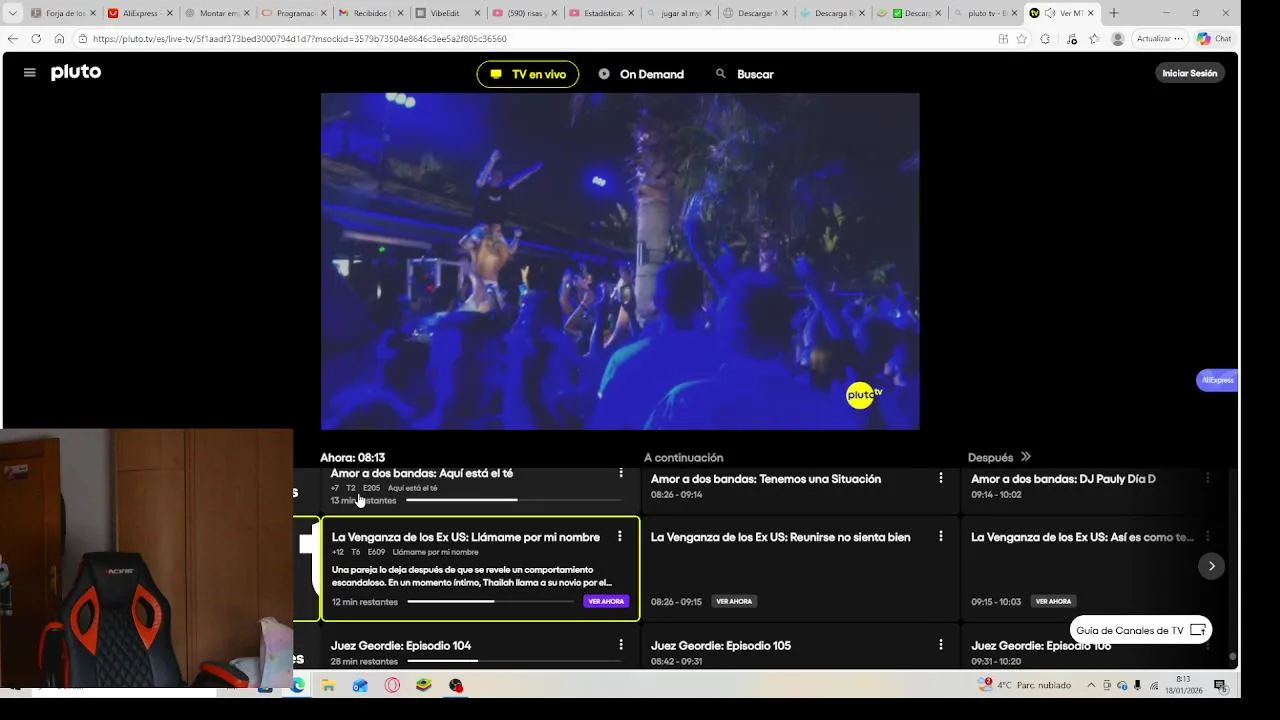This screenshot has width=1280, height=720.
Task: Click the Iniciar Sesión button
Action: pyautogui.click(x=1190, y=73)
